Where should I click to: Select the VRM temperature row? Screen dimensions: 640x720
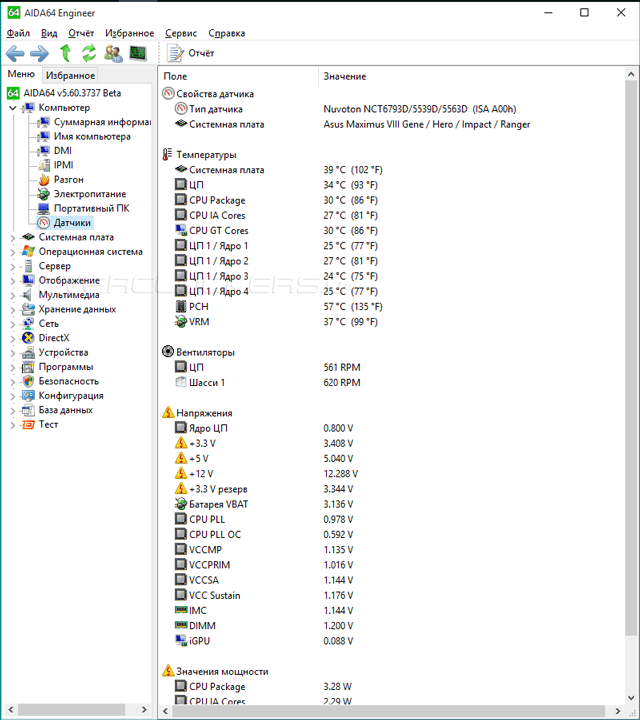[x=391, y=321]
